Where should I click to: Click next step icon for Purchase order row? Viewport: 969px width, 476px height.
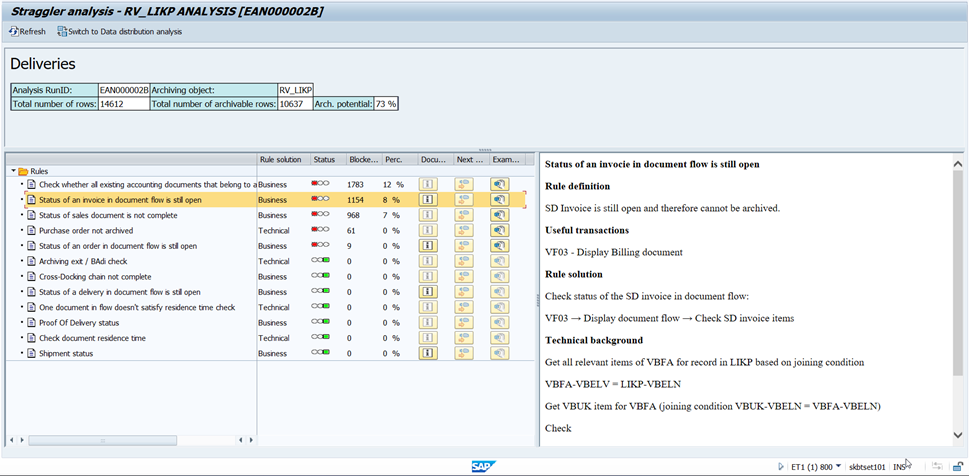pyautogui.click(x=464, y=231)
